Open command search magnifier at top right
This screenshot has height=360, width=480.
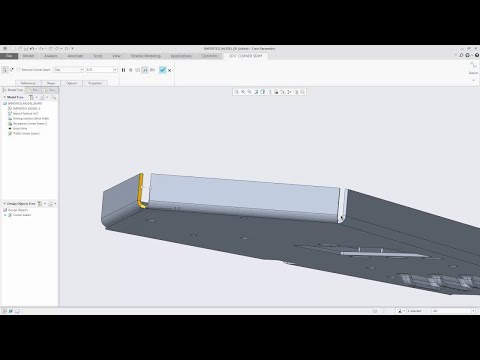462,55
